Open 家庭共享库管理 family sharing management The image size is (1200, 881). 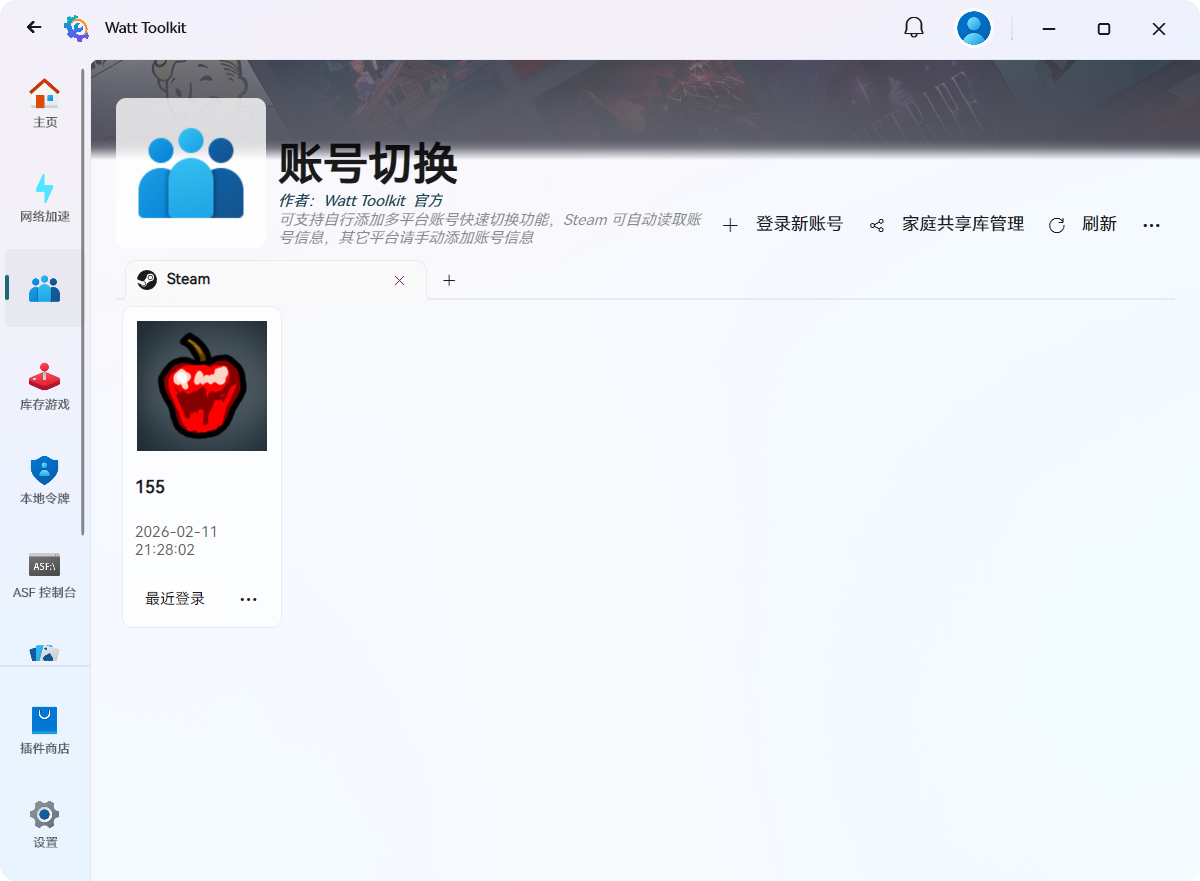947,225
